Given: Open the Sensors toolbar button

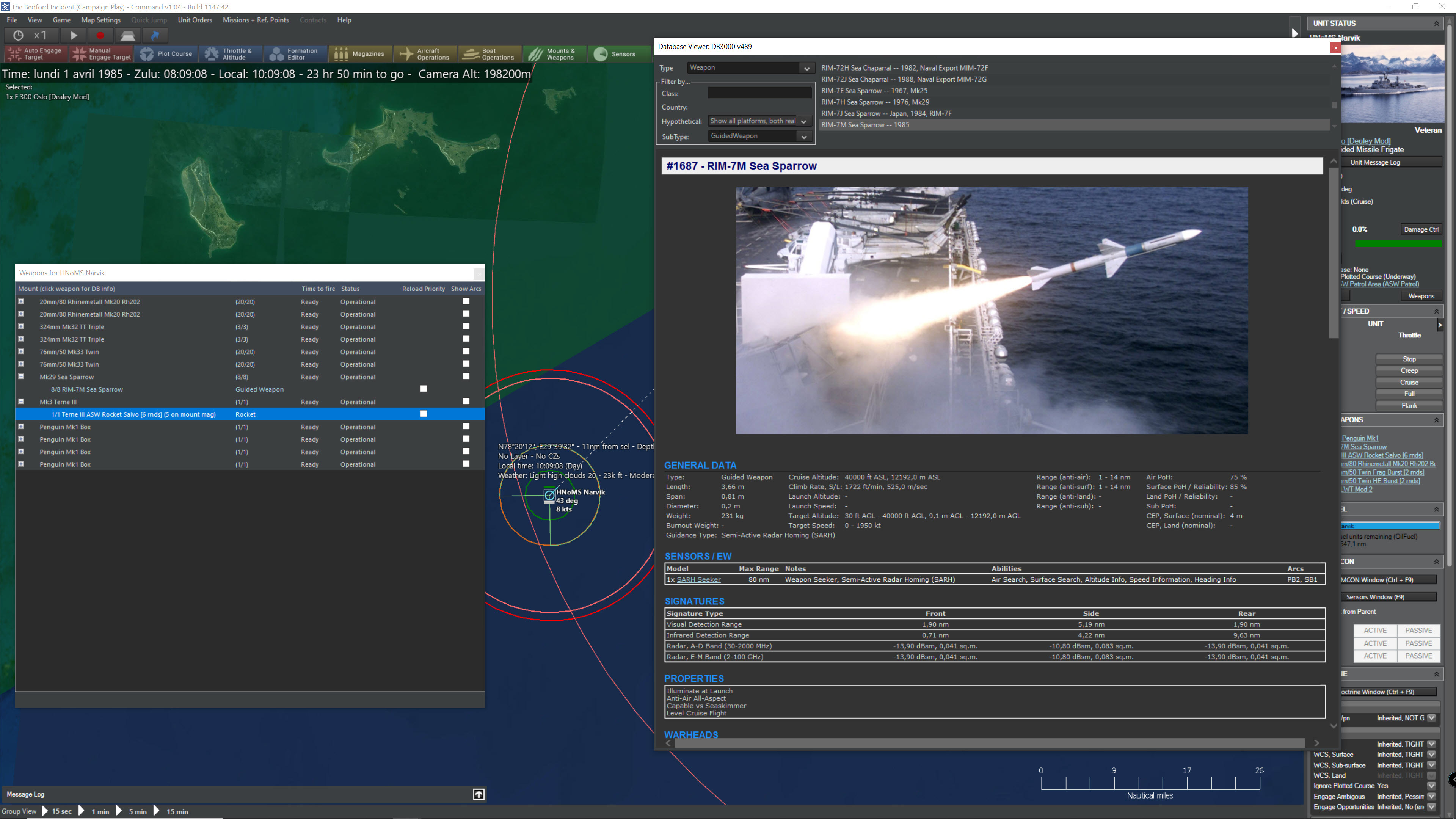Looking at the screenshot, I should (x=601, y=54).
